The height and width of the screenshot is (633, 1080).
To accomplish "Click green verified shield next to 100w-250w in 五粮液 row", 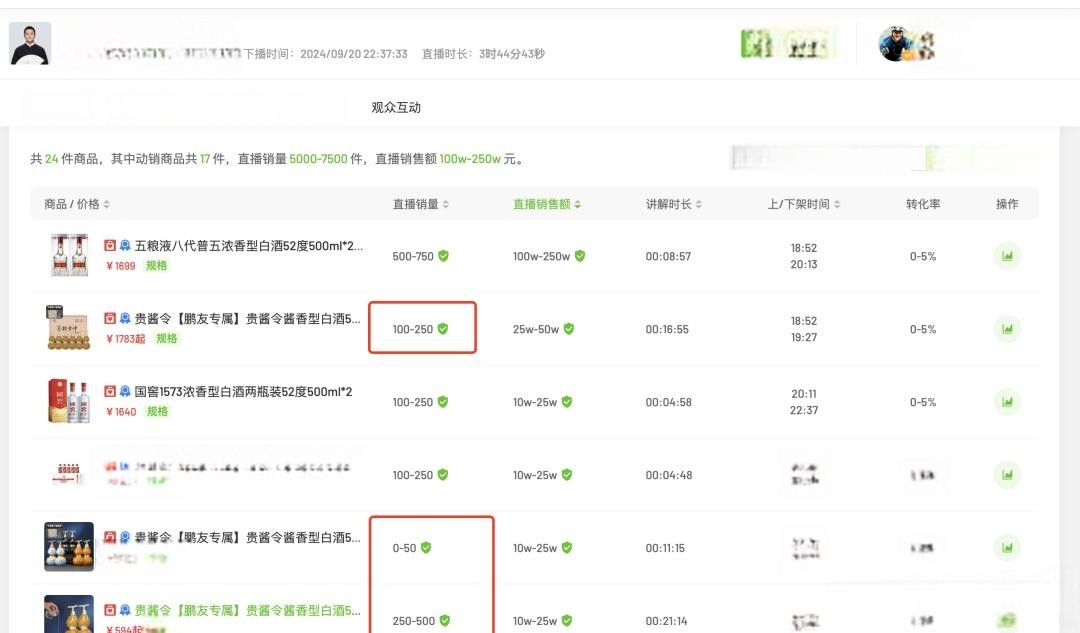I will tap(580, 256).
